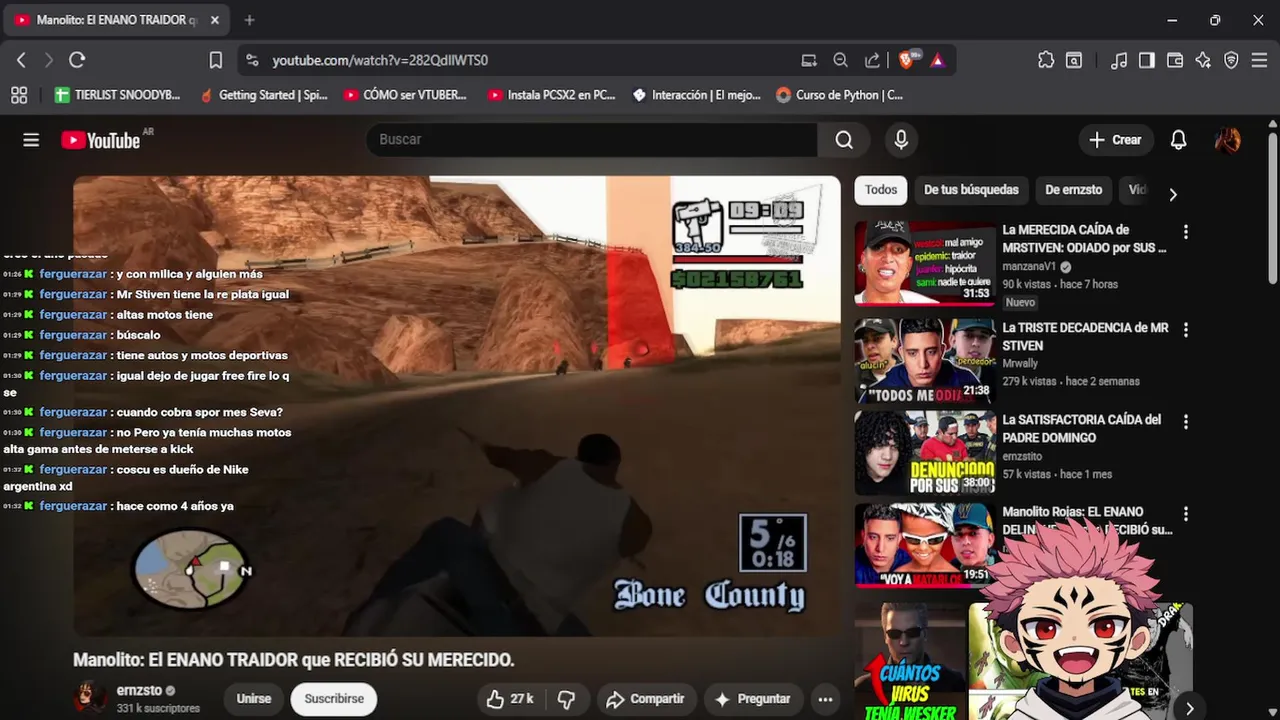Click the Compartir share button
This screenshot has width=1280, height=720.
click(x=645, y=699)
